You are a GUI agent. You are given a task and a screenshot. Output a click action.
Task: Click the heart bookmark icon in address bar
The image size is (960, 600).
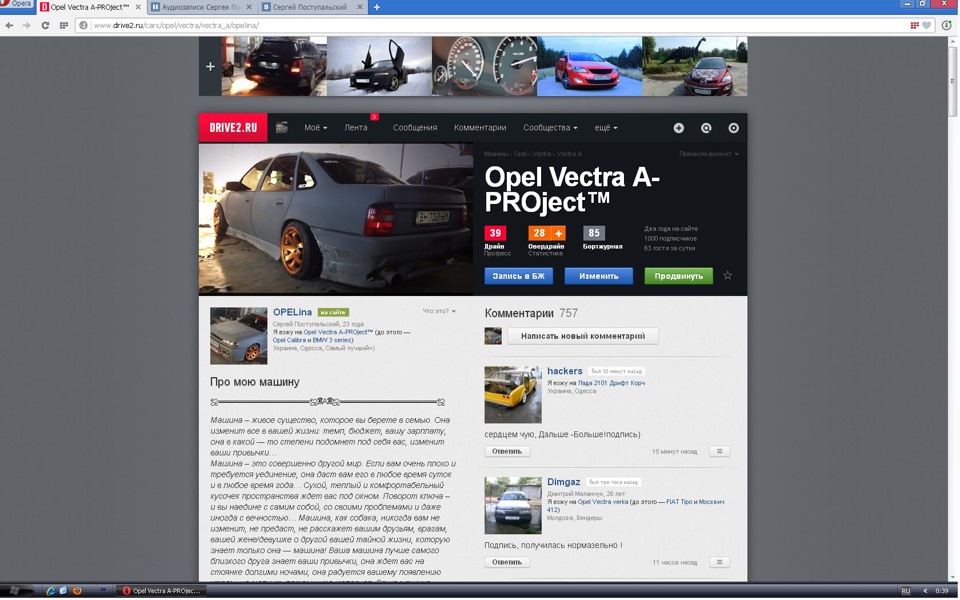(x=926, y=25)
